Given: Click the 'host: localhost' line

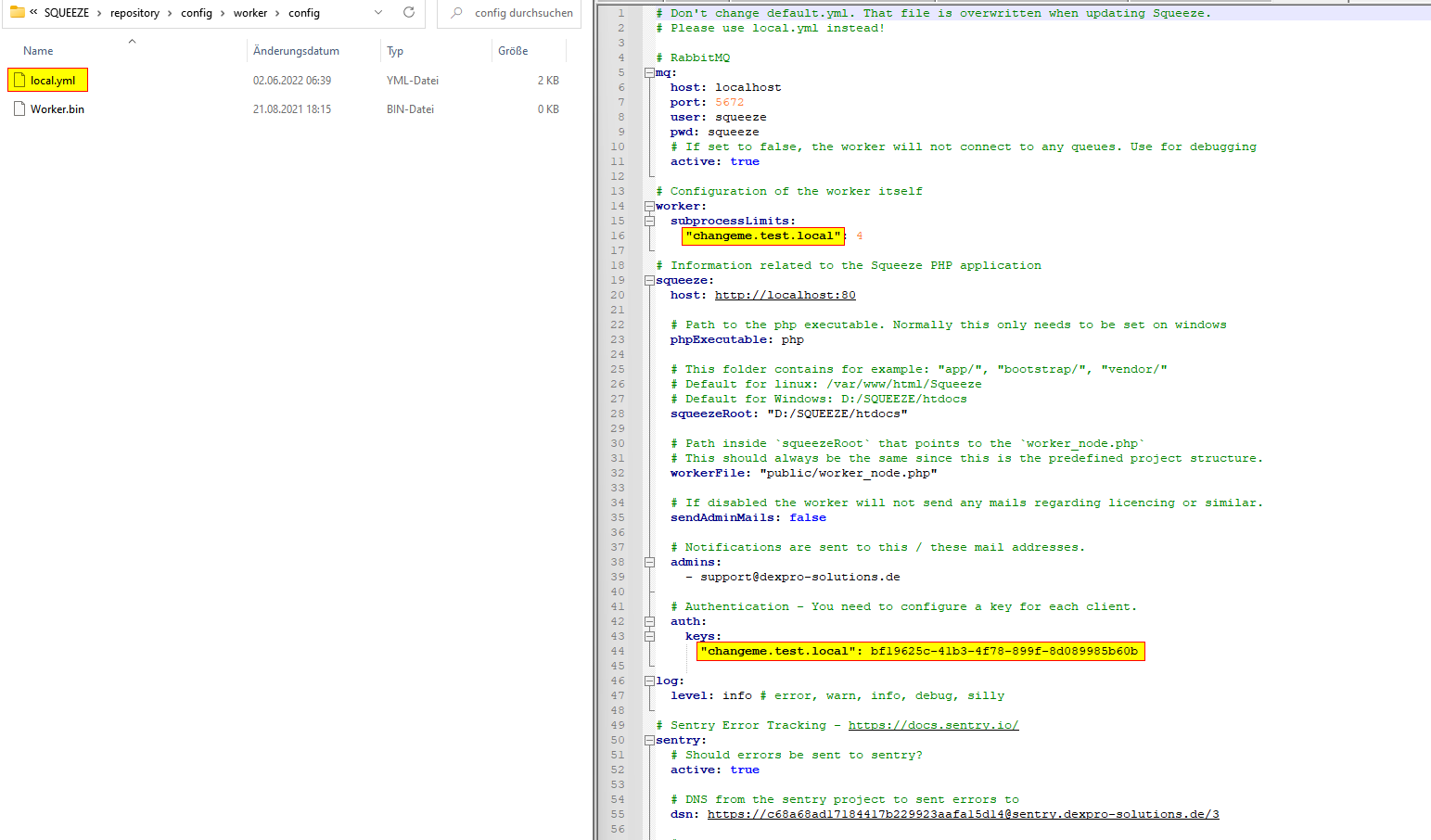Looking at the screenshot, I should [x=725, y=87].
